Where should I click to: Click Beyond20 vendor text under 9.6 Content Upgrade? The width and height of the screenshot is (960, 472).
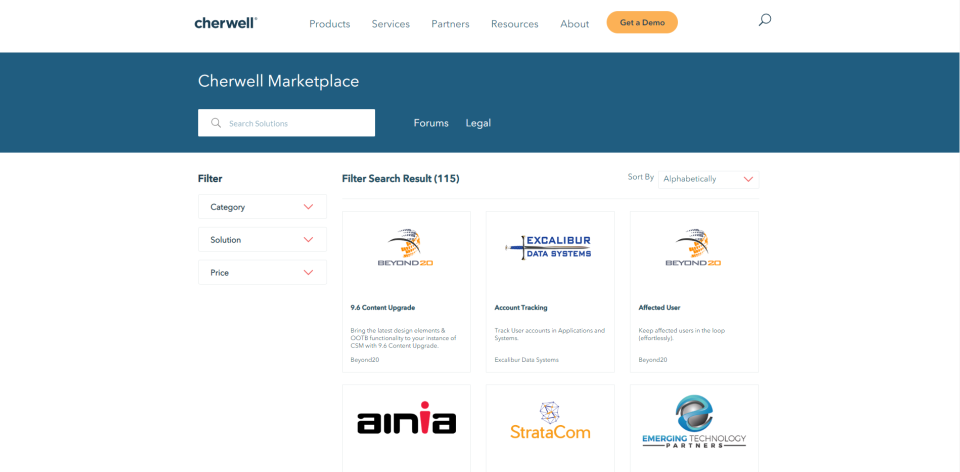(365, 360)
